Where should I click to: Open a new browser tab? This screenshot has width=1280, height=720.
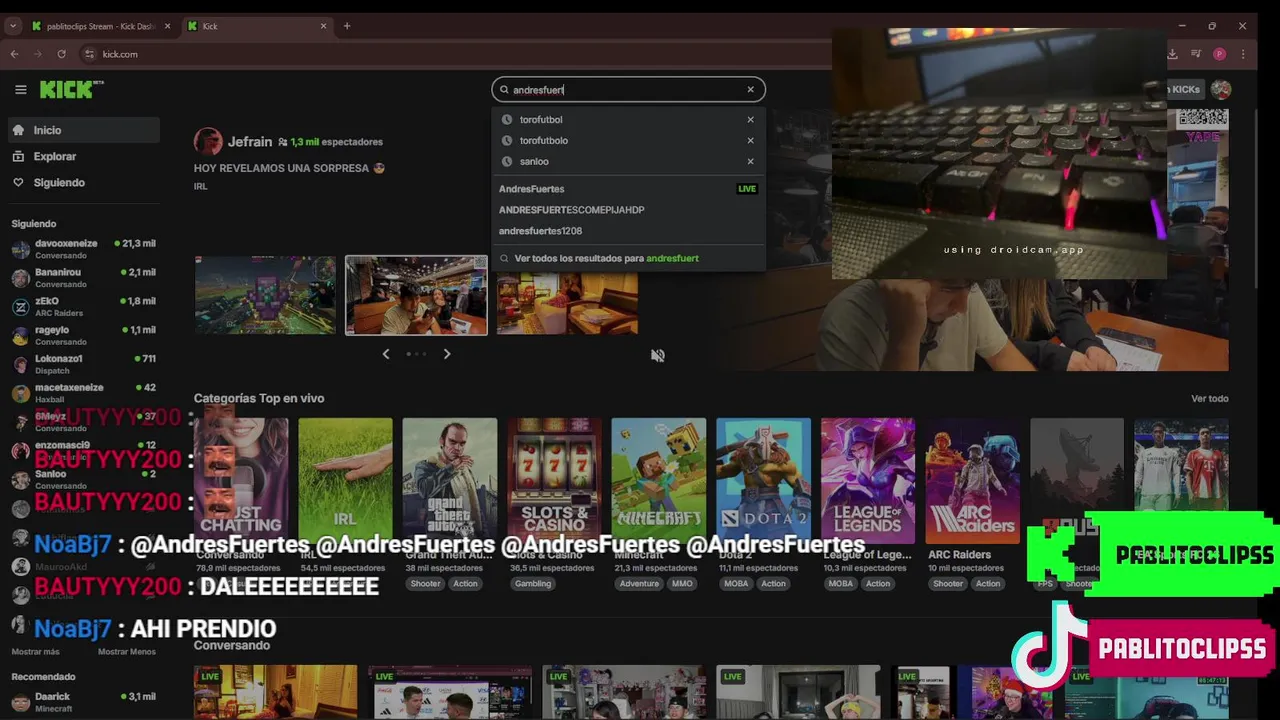pyautogui.click(x=347, y=26)
